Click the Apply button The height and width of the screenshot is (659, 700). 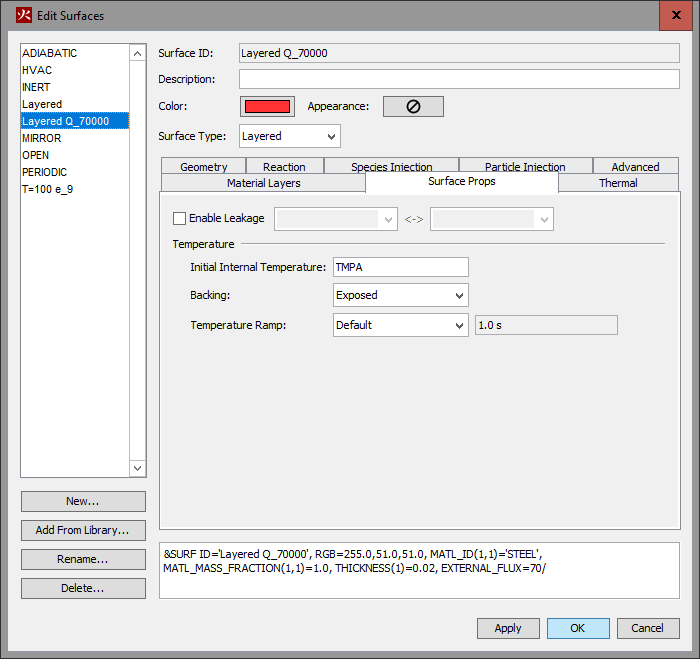(508, 628)
